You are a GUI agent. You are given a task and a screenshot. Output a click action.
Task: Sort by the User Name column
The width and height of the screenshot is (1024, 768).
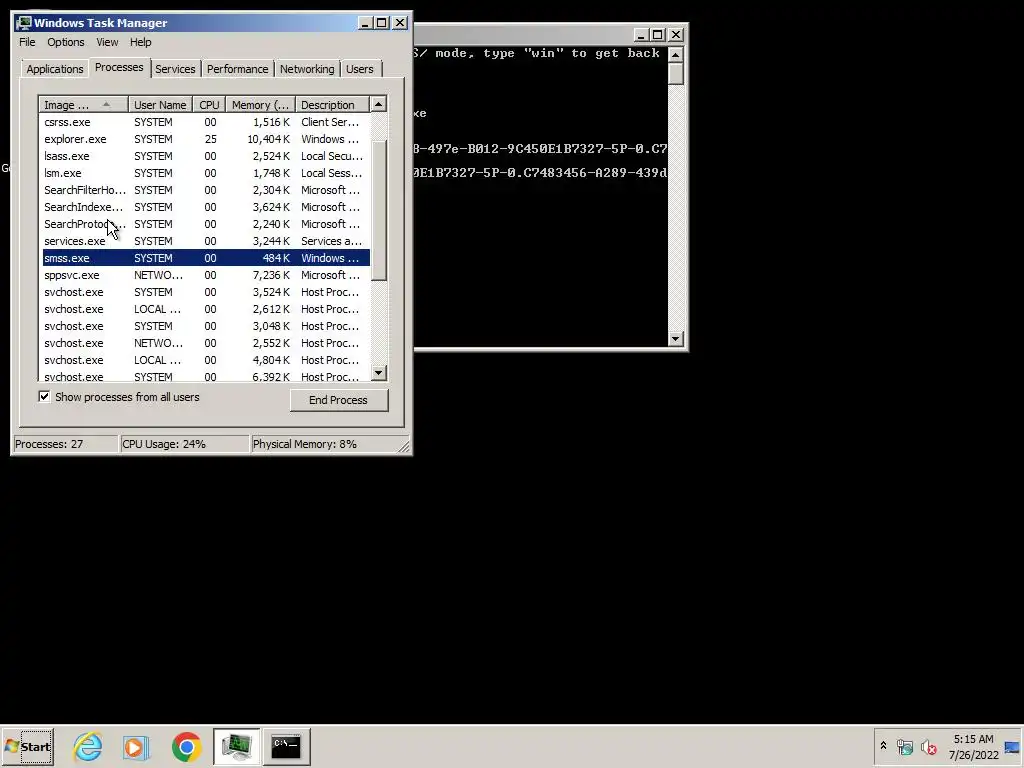(160, 104)
